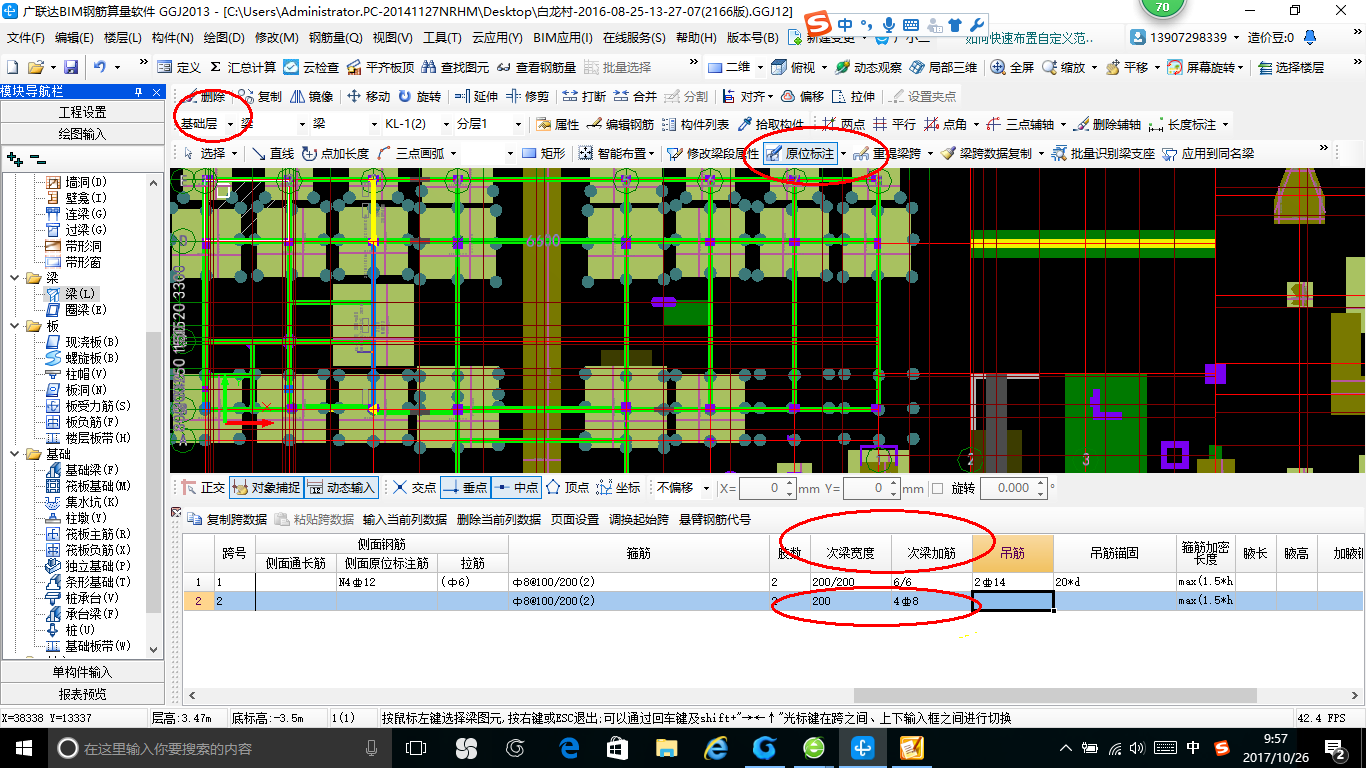This screenshot has width=1366, height=768.
Task: Expand the 原位标注 dropdown arrow
Action: pyautogui.click(x=843, y=153)
